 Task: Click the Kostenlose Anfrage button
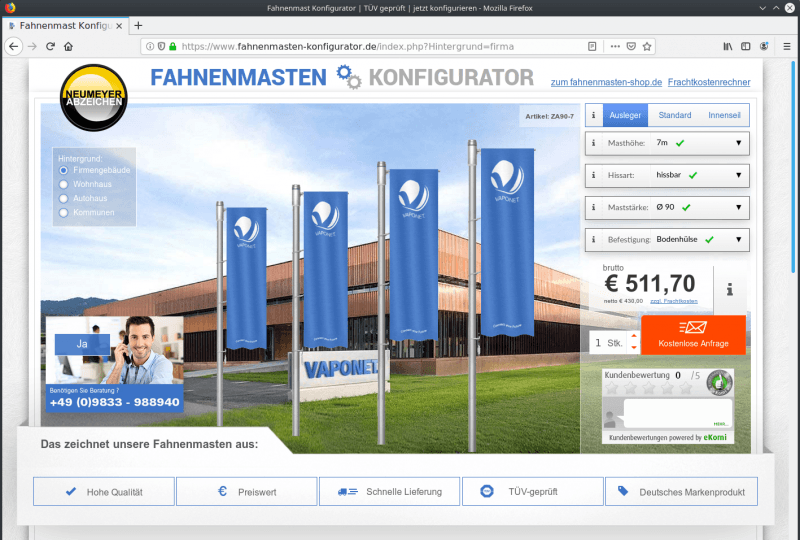tap(693, 335)
